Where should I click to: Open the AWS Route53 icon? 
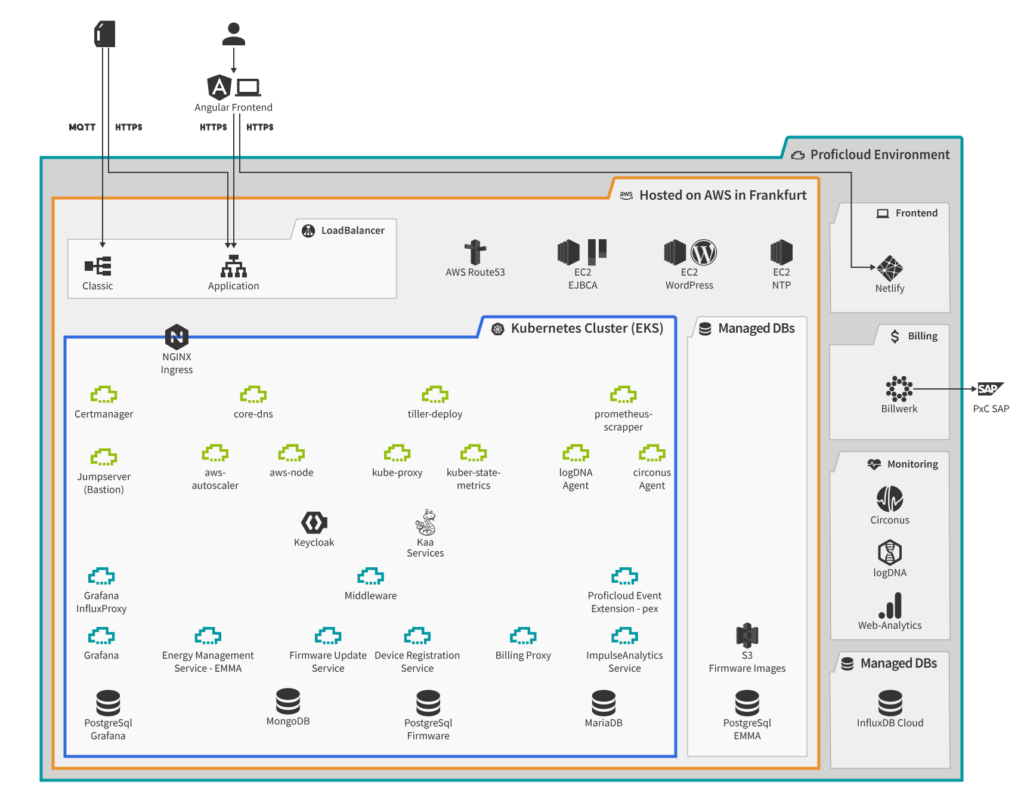point(475,252)
